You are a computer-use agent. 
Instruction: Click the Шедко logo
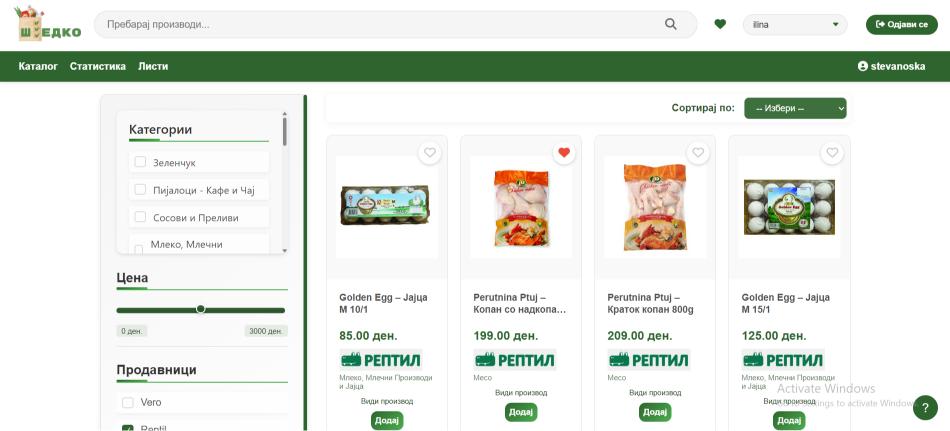pyautogui.click(x=49, y=24)
